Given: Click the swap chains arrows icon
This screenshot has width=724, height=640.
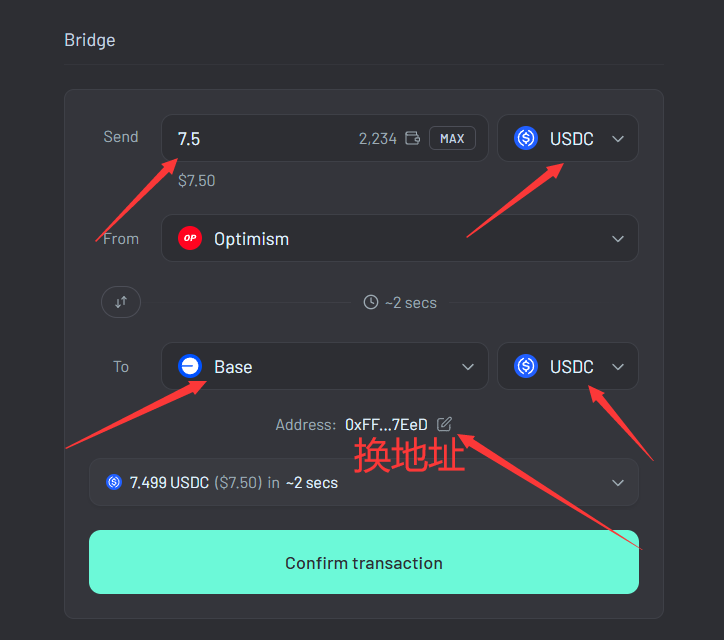Looking at the screenshot, I should point(121,302).
